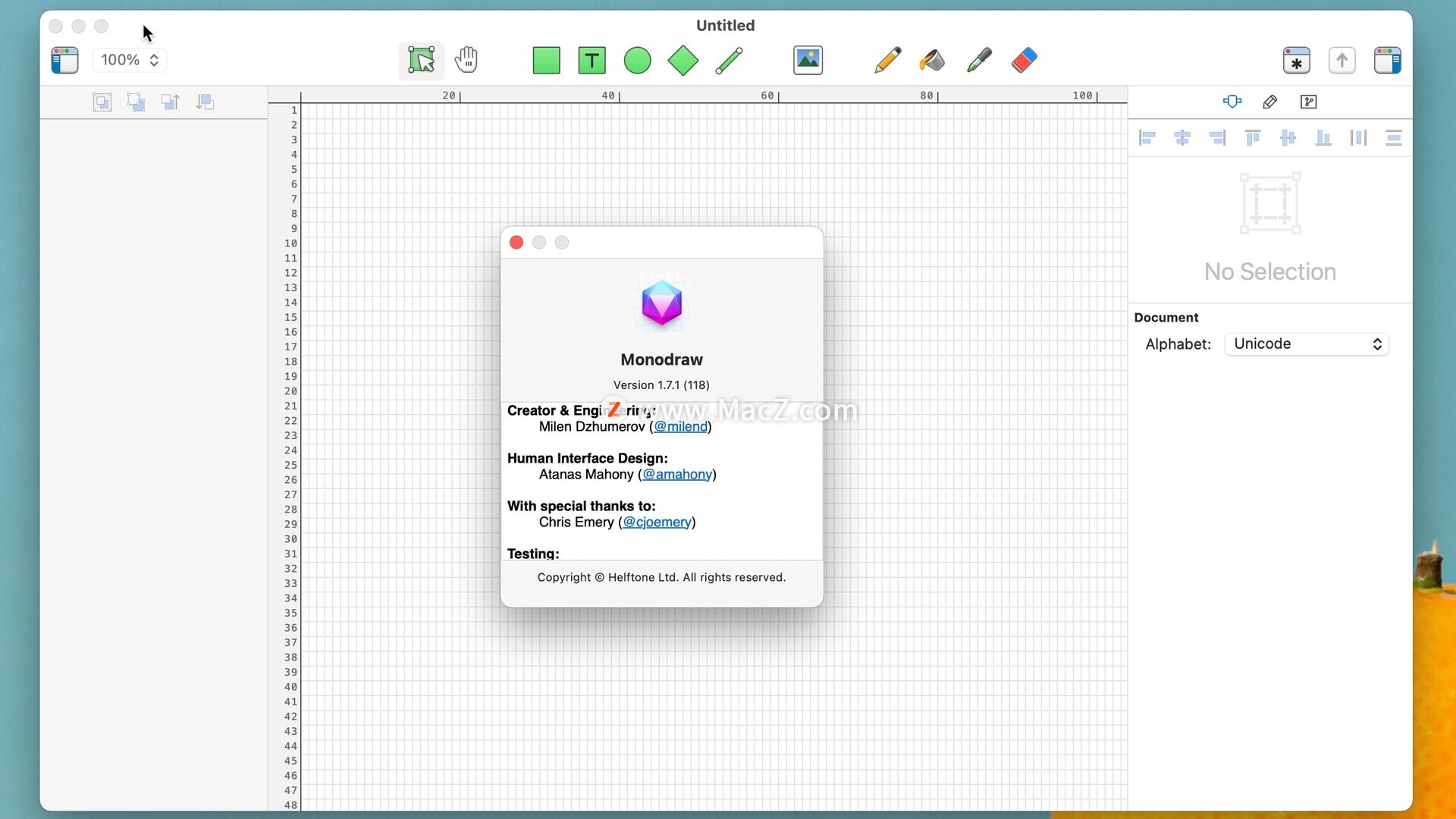
Task: Click the 40 mark on horizontal ruler
Action: pos(608,96)
